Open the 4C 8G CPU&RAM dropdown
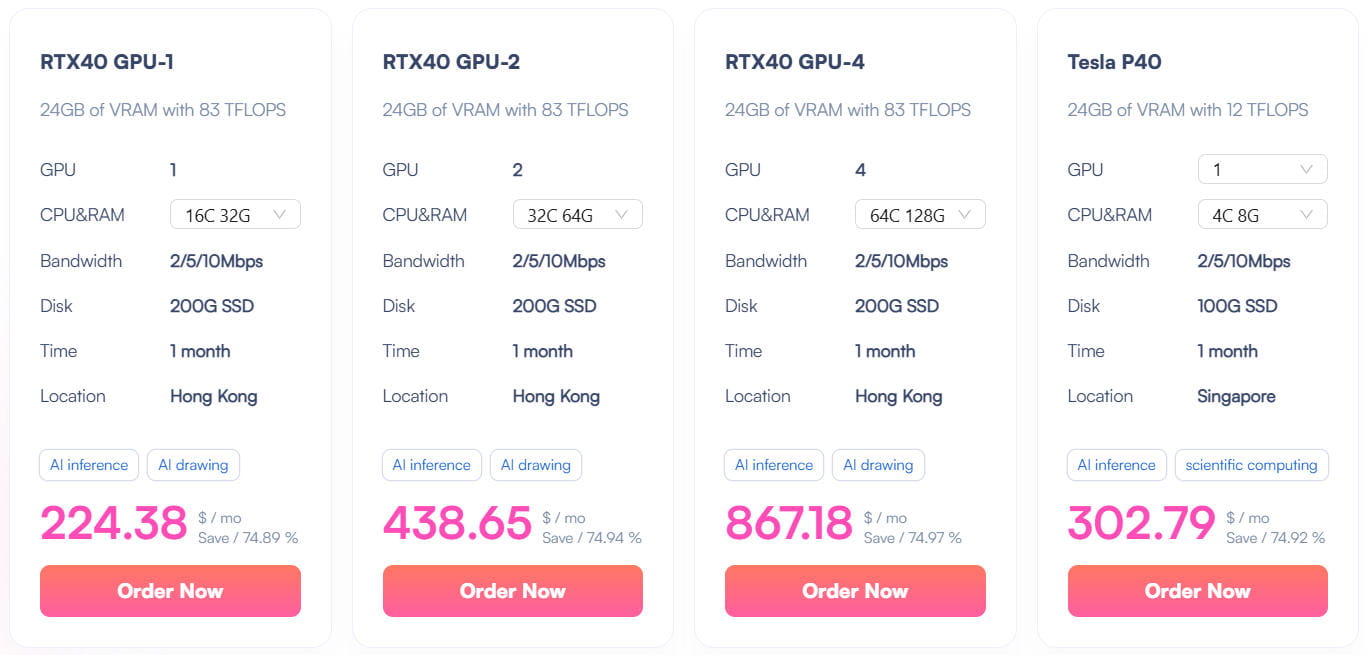 click(x=1262, y=214)
